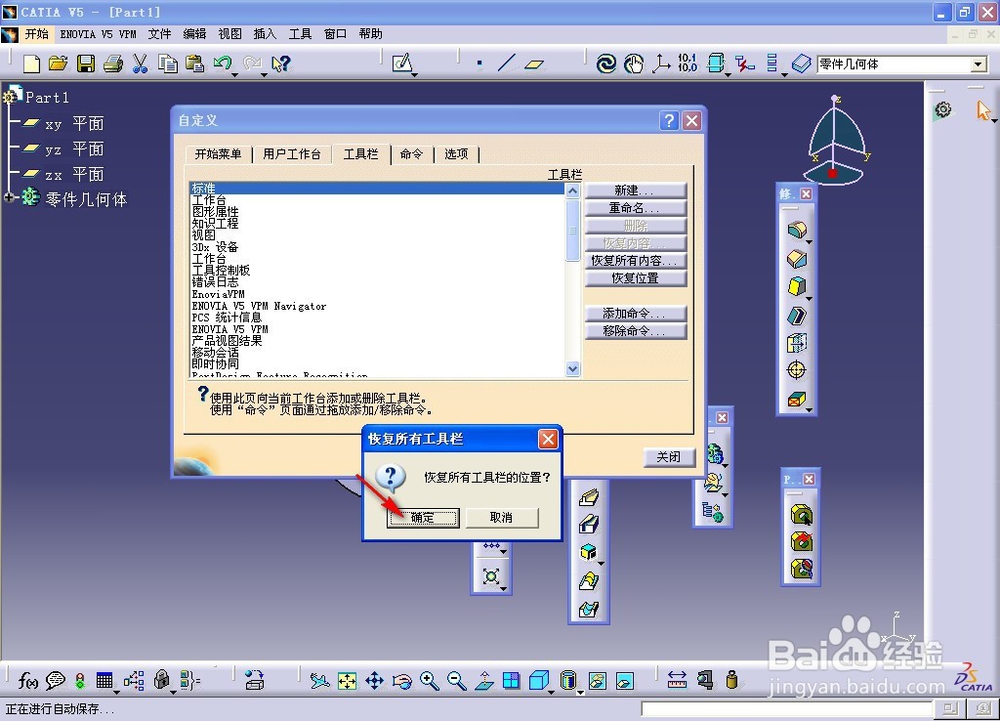The height and width of the screenshot is (721, 1000).
Task: Open the 编辑 menu
Action: coord(195,34)
